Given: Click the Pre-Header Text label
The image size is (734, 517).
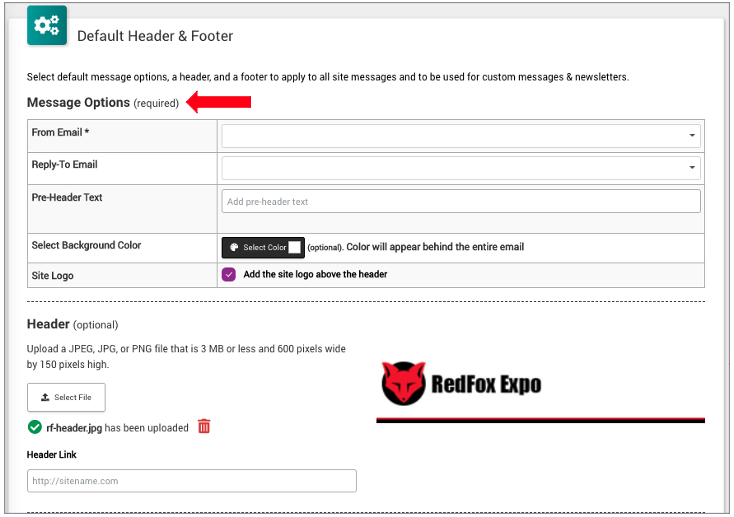Looking at the screenshot, I should coord(67,198).
